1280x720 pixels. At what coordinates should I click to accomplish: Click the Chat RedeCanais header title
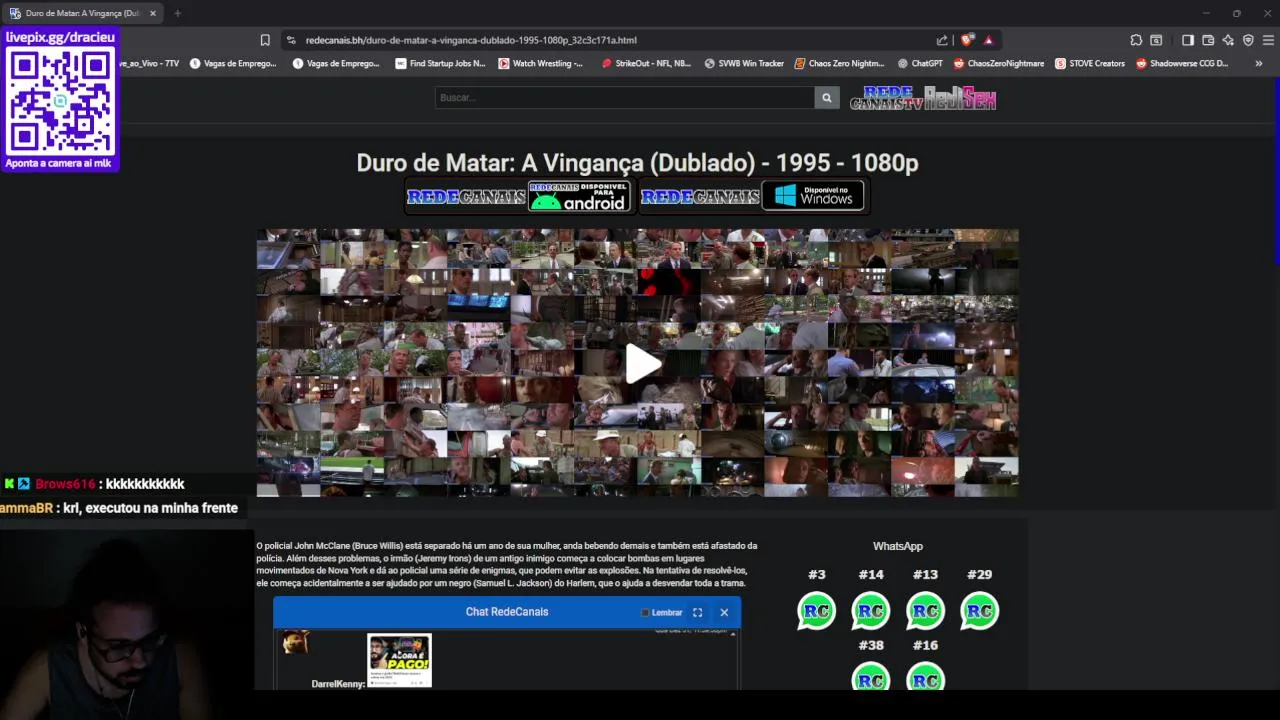[x=507, y=612]
